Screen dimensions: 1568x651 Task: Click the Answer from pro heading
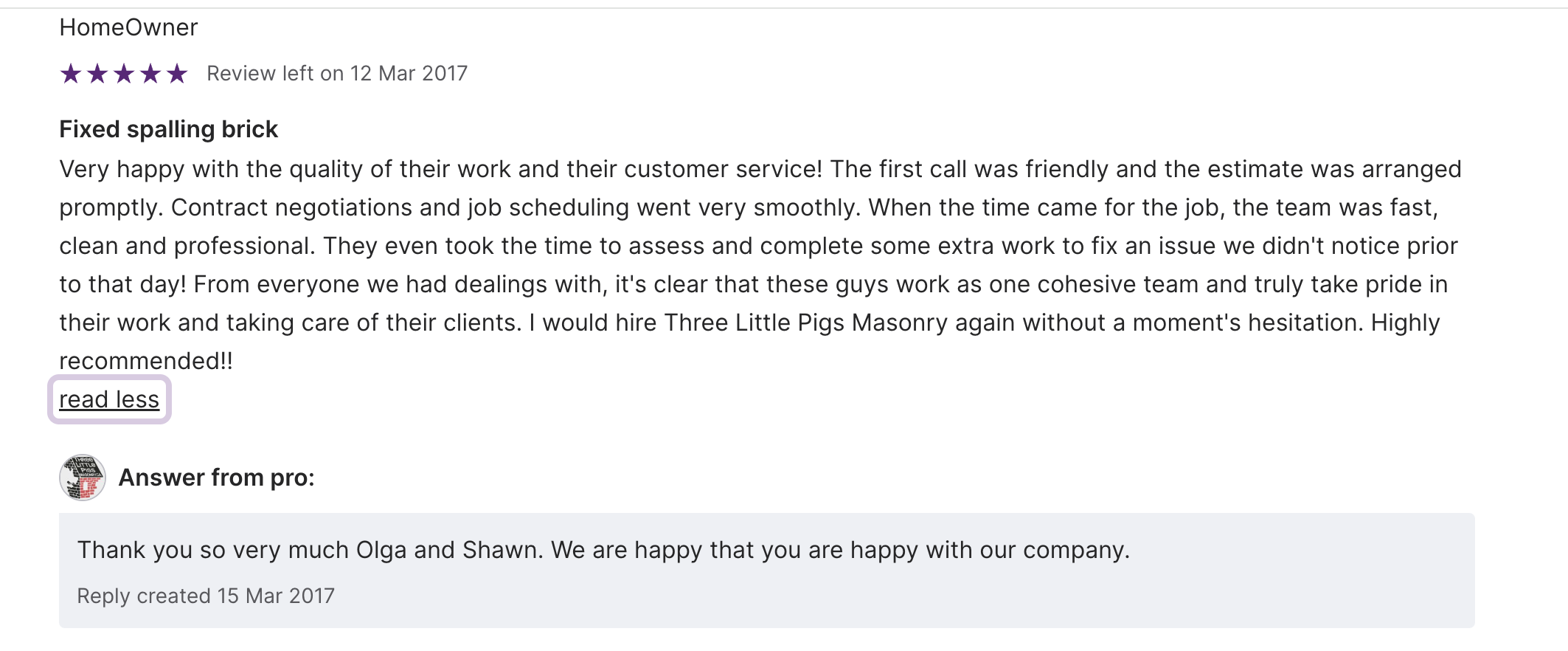(x=217, y=478)
